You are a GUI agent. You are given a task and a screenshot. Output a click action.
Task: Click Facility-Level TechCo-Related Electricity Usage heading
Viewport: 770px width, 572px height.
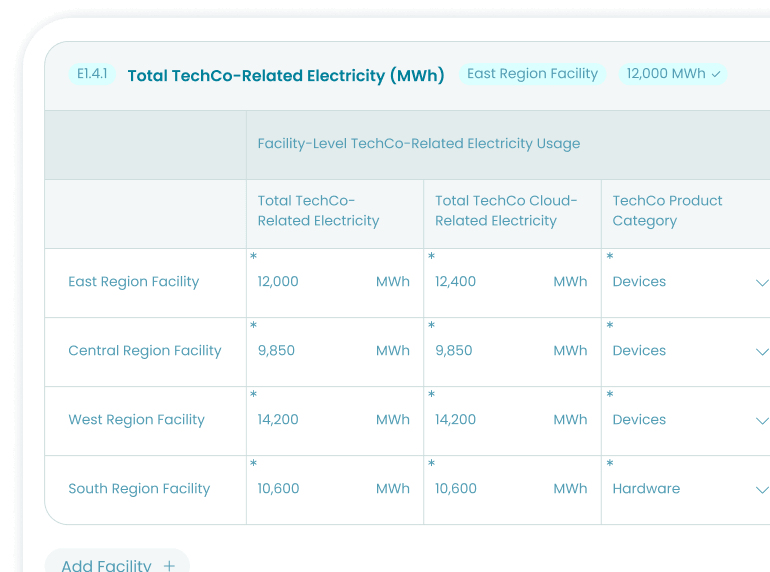click(419, 143)
